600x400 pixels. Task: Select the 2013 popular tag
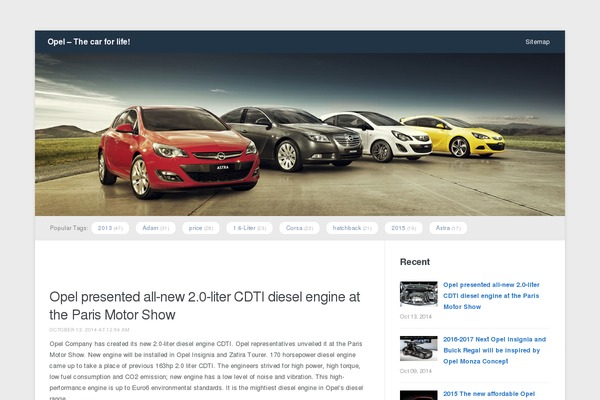[110, 228]
